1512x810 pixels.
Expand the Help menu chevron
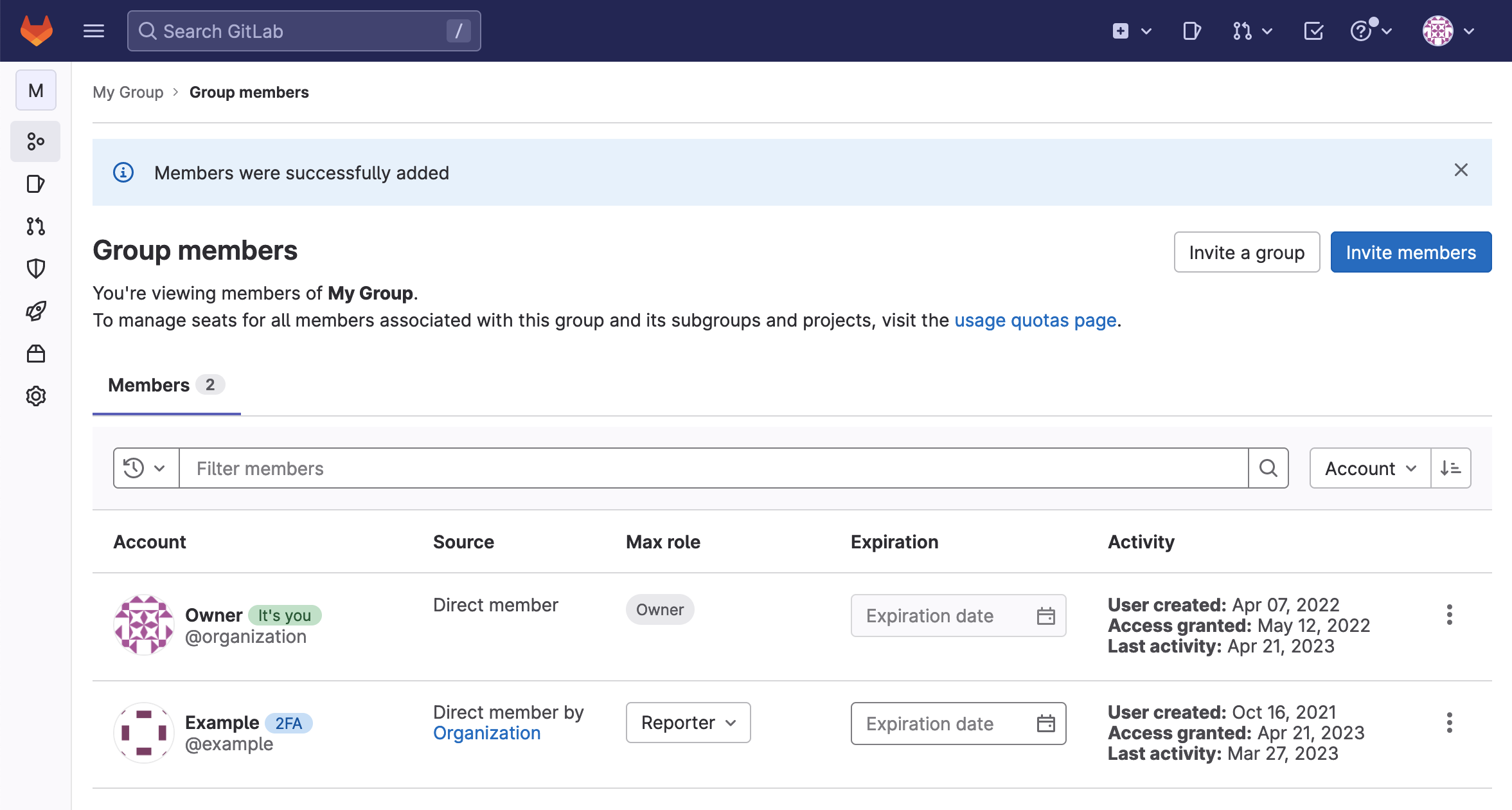pyautogui.click(x=1387, y=31)
